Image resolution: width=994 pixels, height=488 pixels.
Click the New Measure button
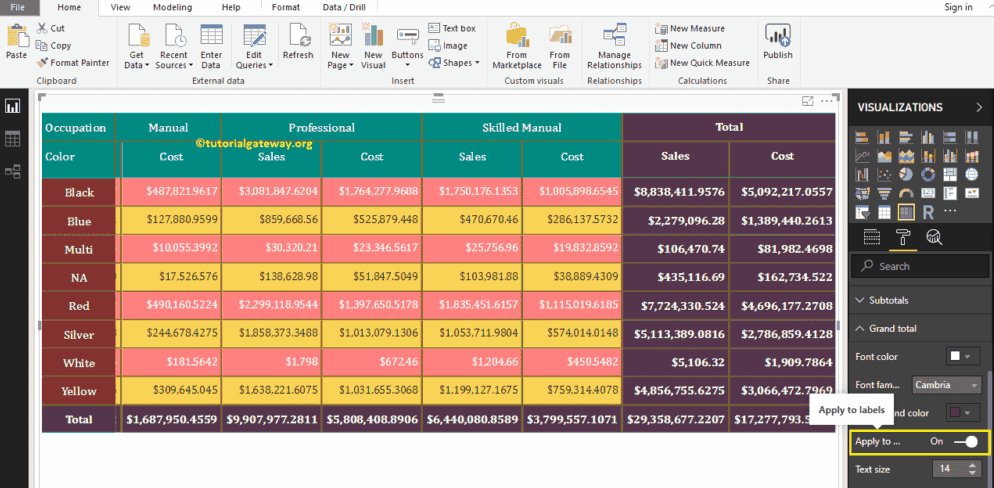[690, 29]
